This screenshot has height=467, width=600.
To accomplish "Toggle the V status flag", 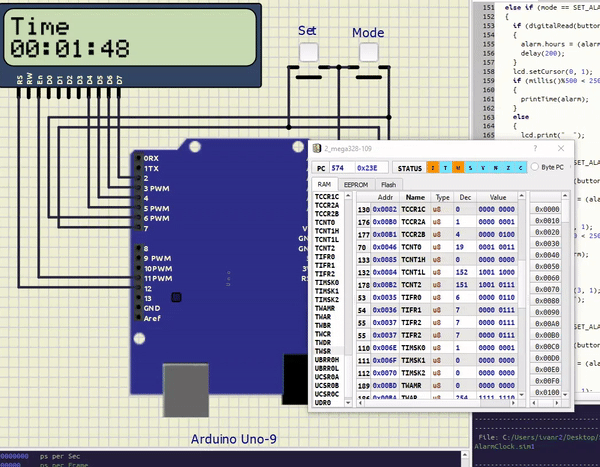I will coord(483,168).
